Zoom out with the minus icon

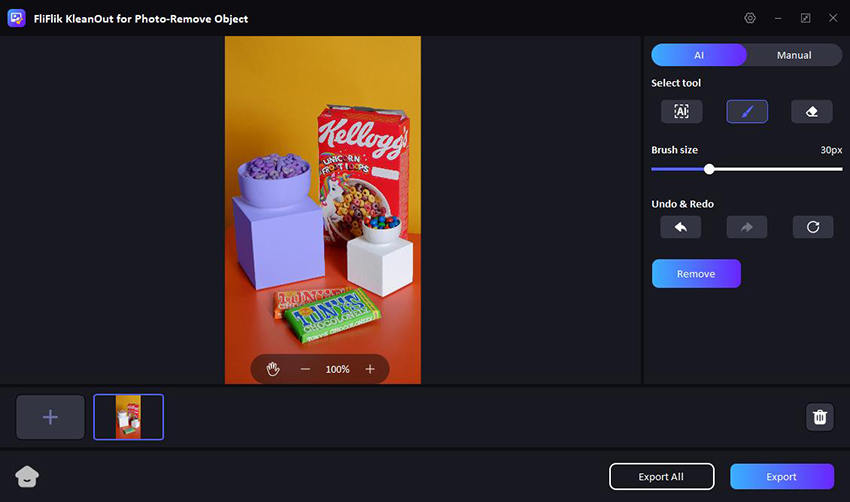pos(305,369)
